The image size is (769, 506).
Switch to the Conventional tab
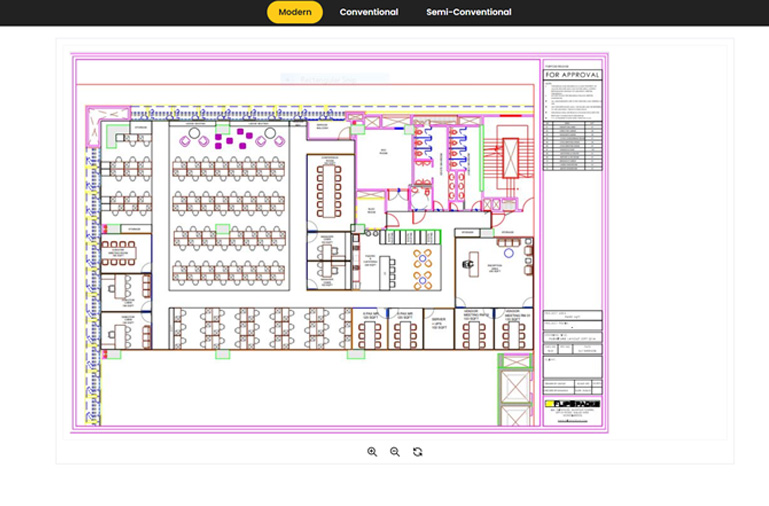[x=369, y=12]
